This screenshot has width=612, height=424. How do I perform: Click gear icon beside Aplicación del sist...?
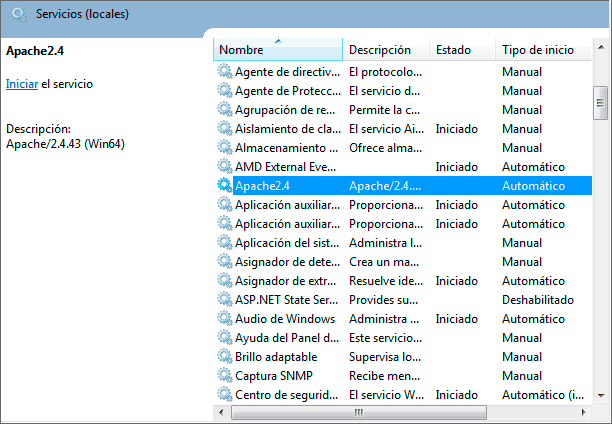click(225, 242)
